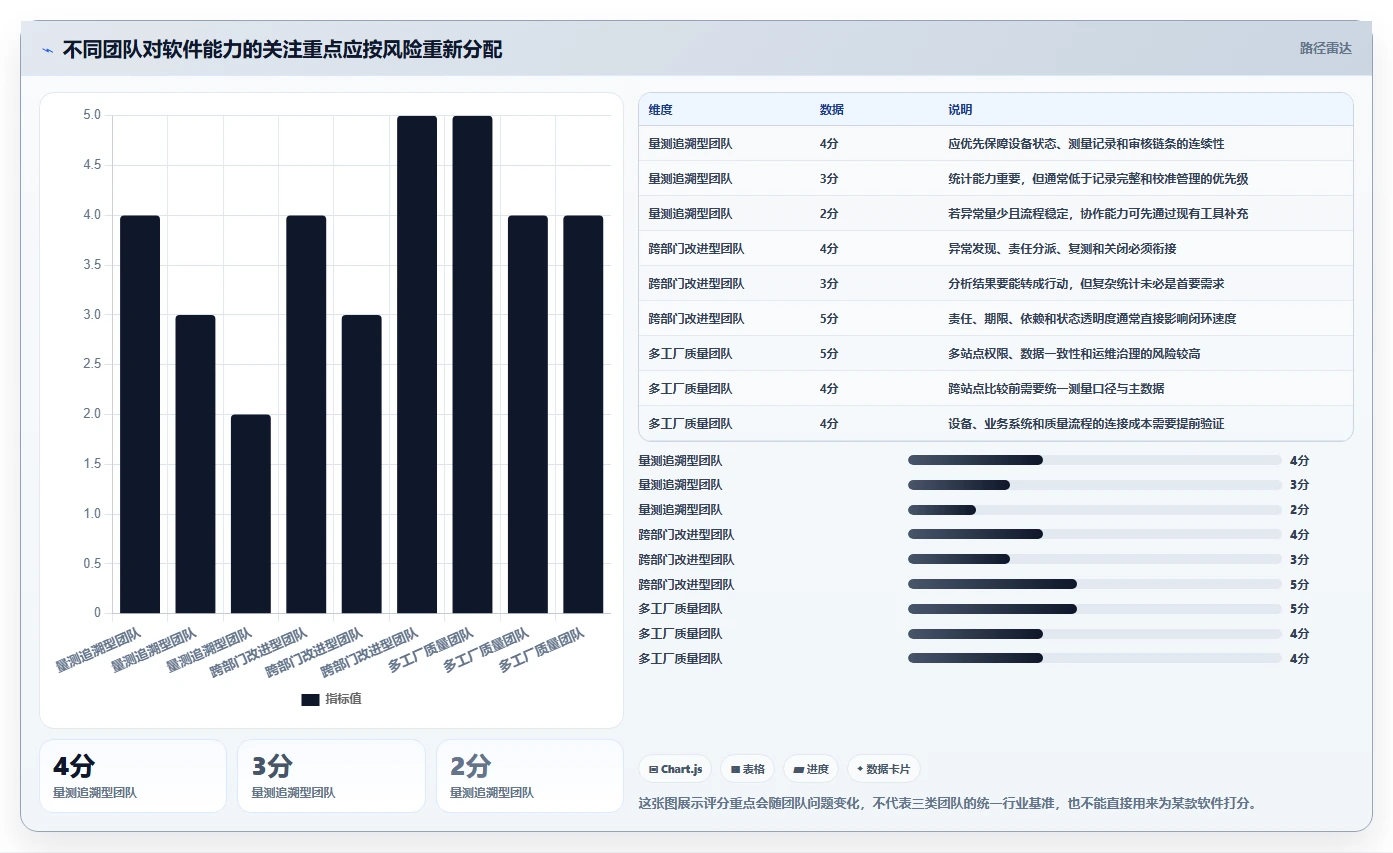Screen dimensions: 1393x853
Task: Select the table row about 连接成本需要提前验证
Action: pos(995,424)
